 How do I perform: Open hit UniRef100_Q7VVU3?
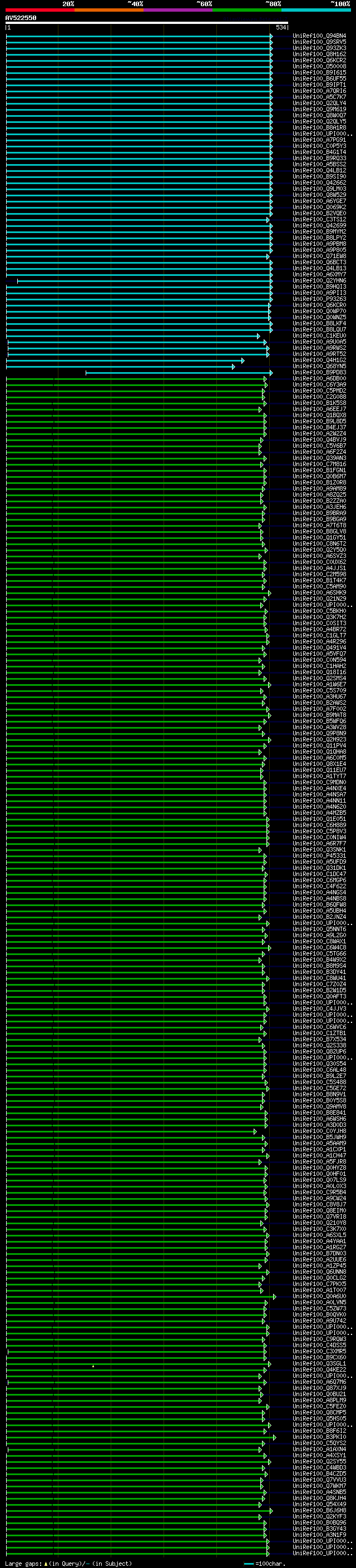[x=319, y=1480]
